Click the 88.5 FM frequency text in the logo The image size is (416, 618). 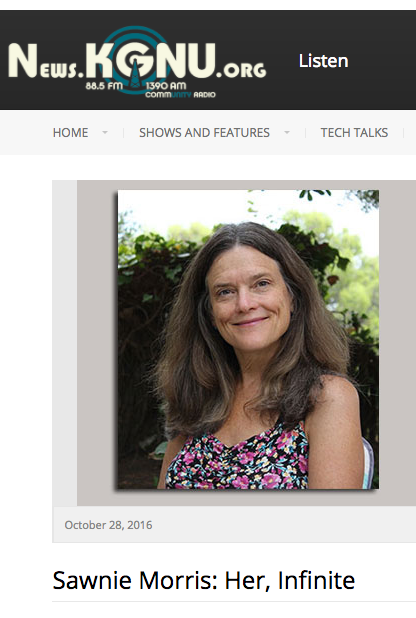104,86
